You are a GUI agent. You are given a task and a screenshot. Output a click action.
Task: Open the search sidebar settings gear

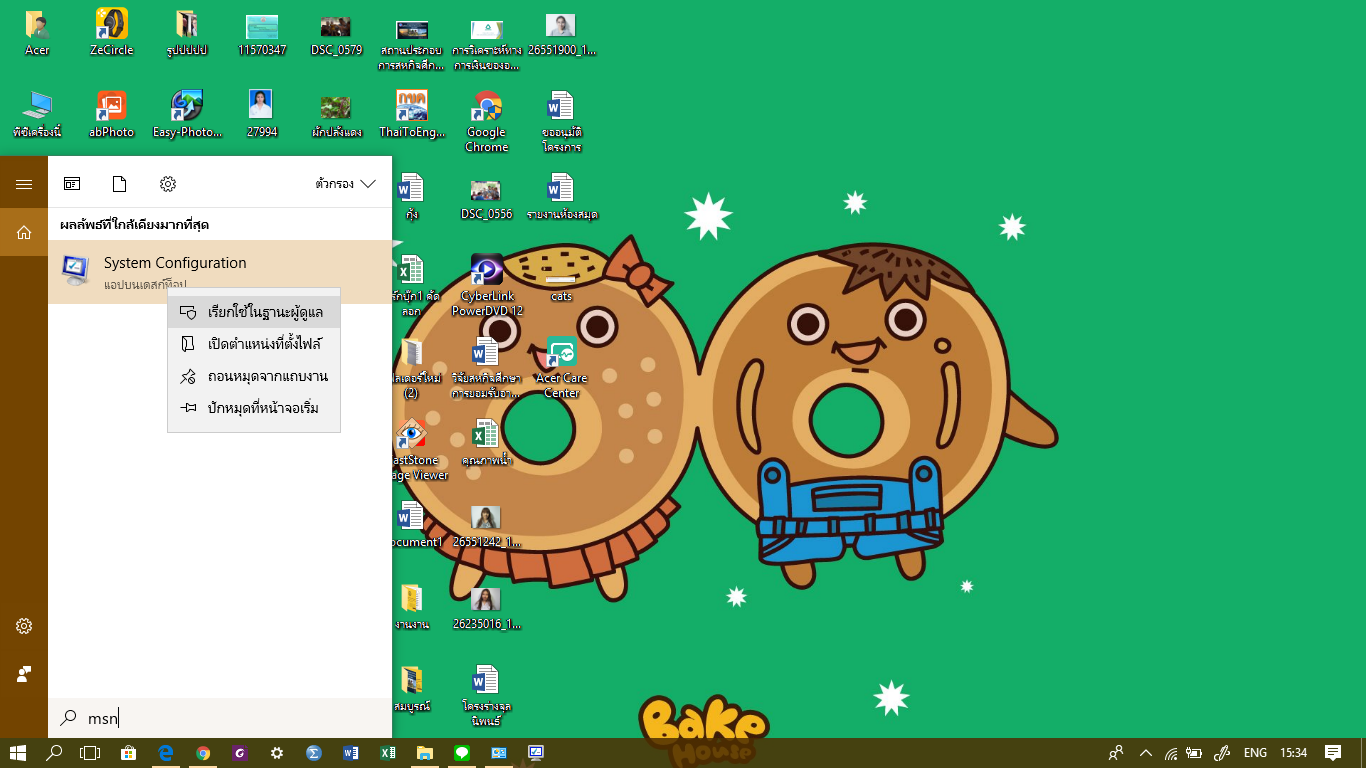click(24, 626)
